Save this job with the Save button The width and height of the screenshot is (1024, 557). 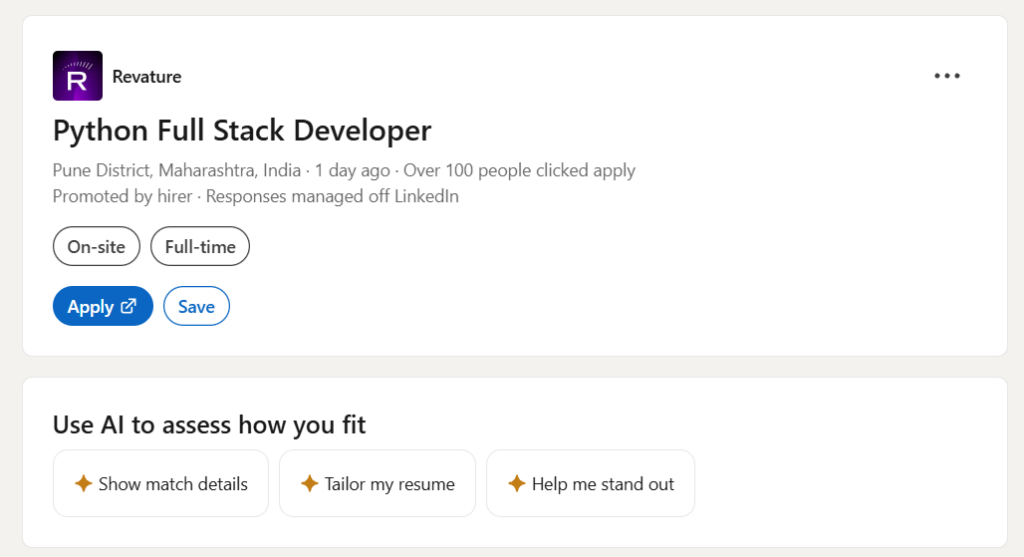tap(196, 307)
